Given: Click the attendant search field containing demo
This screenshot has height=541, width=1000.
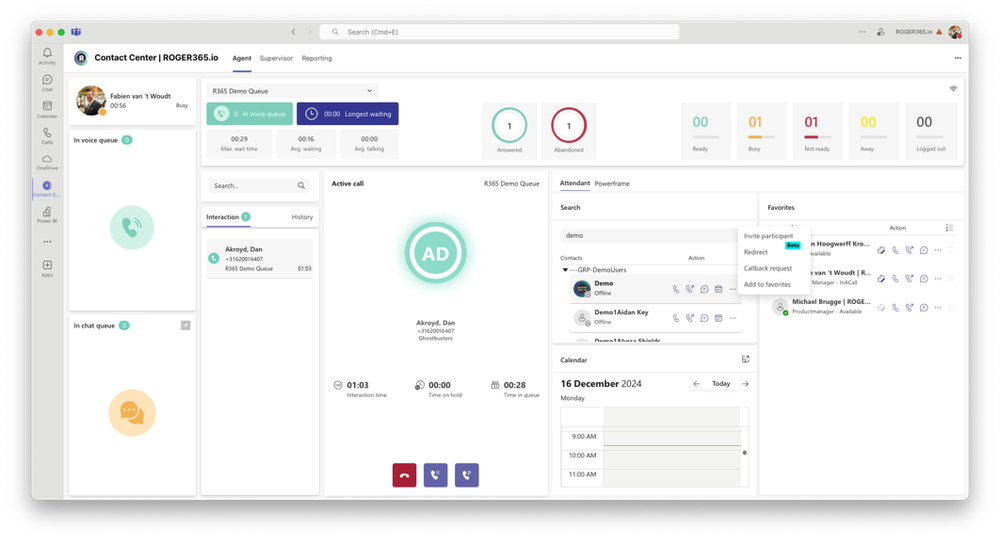Looking at the screenshot, I should pos(649,235).
